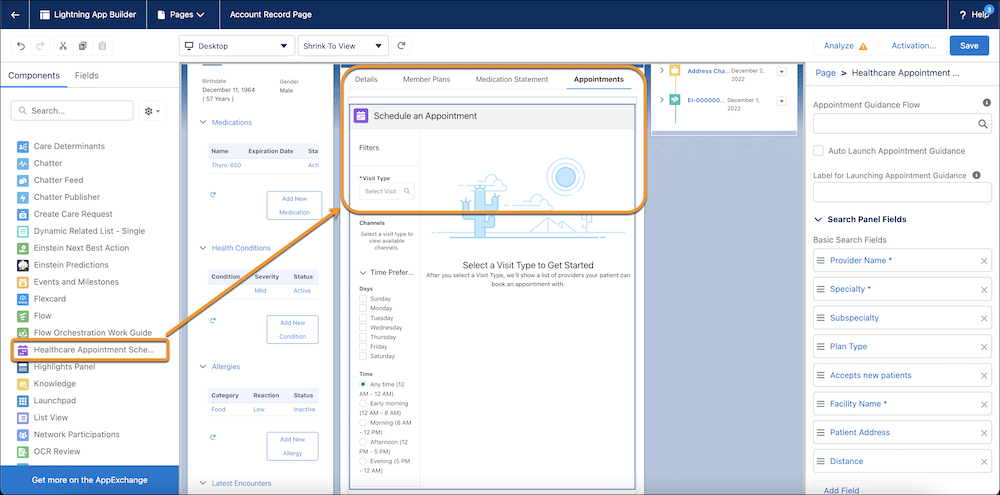Screen dimensions: 1000x495
Task: Switch to the Fields tab
Action: click(87, 75)
